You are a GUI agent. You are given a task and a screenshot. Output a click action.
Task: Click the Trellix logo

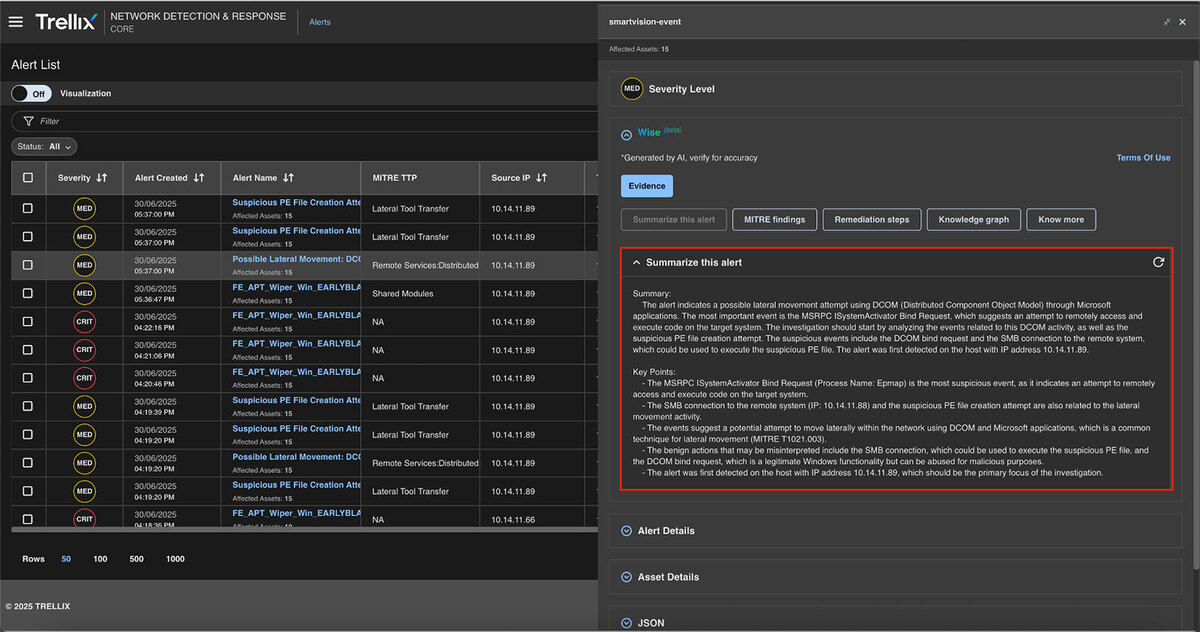coord(65,21)
